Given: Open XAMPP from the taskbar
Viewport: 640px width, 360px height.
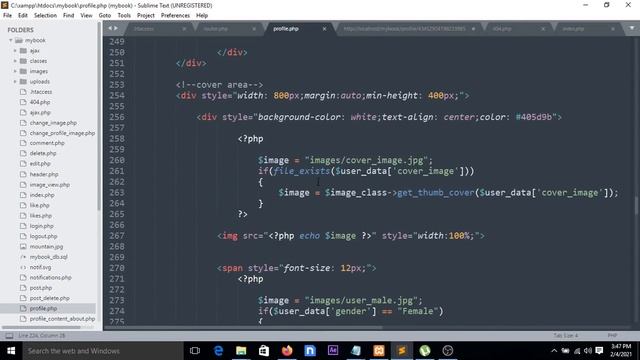Looking at the screenshot, I should point(379,351).
